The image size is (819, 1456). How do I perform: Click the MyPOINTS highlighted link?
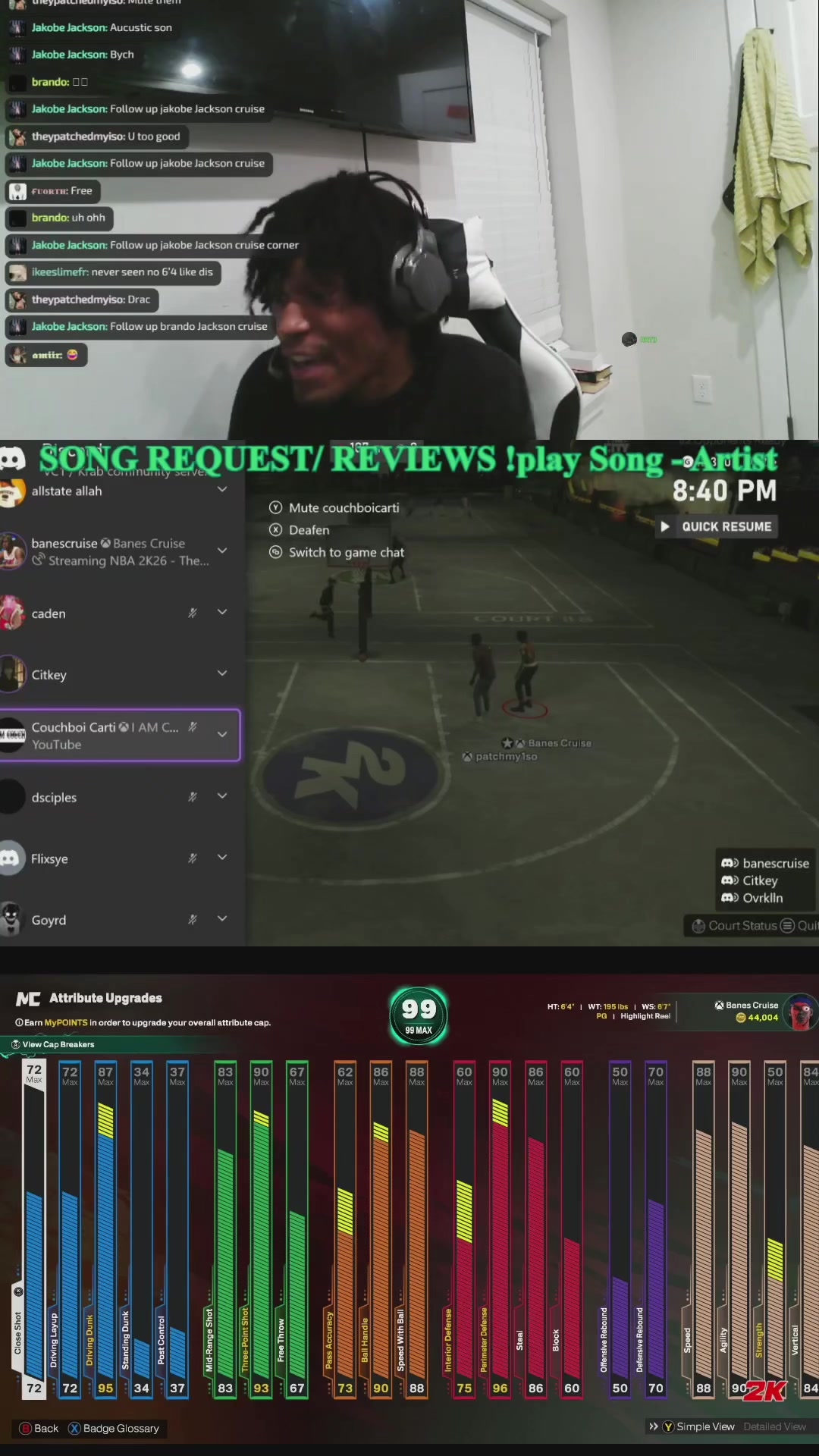coord(66,1022)
